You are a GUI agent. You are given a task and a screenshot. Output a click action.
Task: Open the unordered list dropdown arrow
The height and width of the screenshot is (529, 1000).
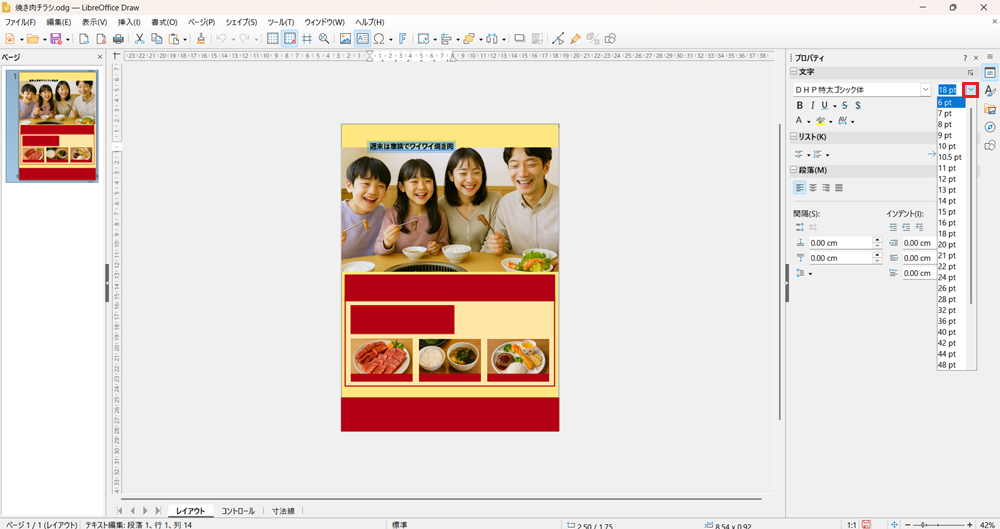809,155
